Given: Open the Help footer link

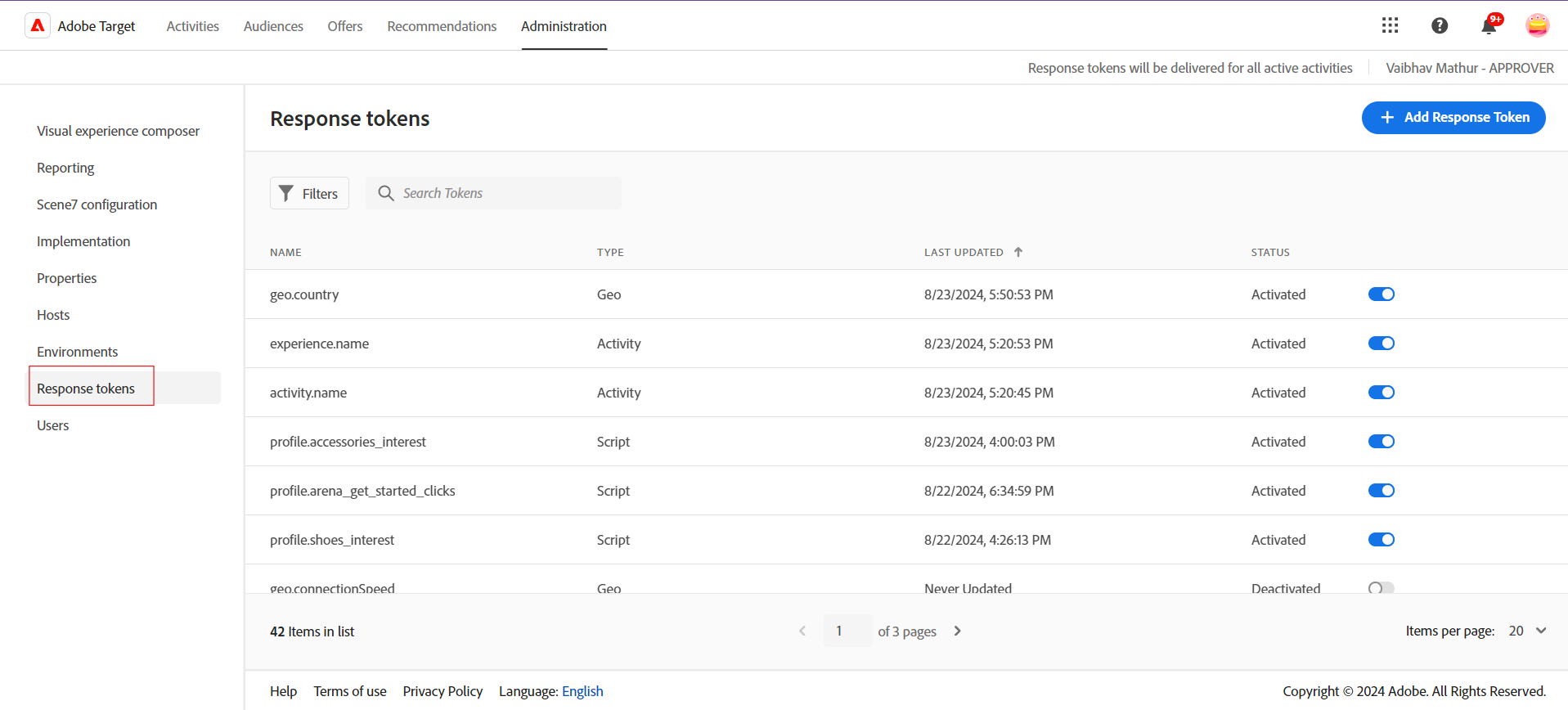Looking at the screenshot, I should [x=283, y=691].
